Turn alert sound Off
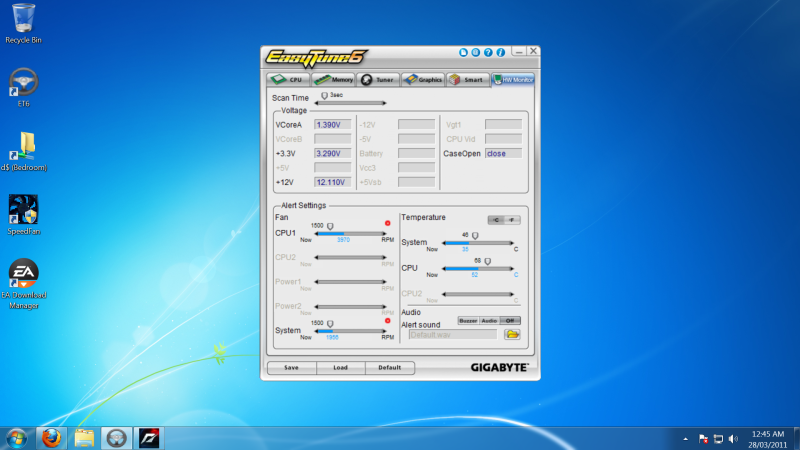Screen dimensions: 800x450 point(510,321)
